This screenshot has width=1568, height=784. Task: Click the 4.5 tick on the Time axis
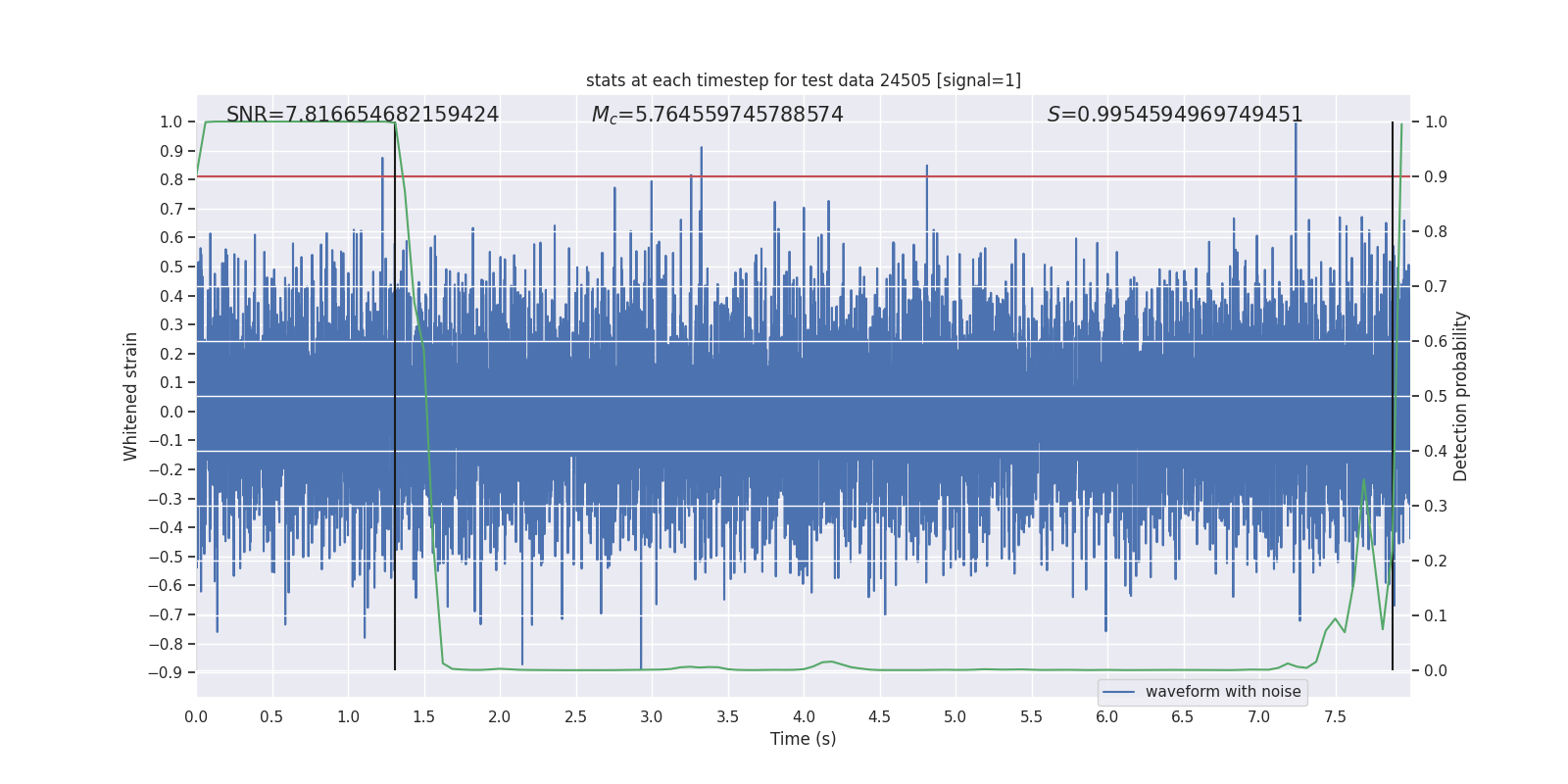coord(880,716)
